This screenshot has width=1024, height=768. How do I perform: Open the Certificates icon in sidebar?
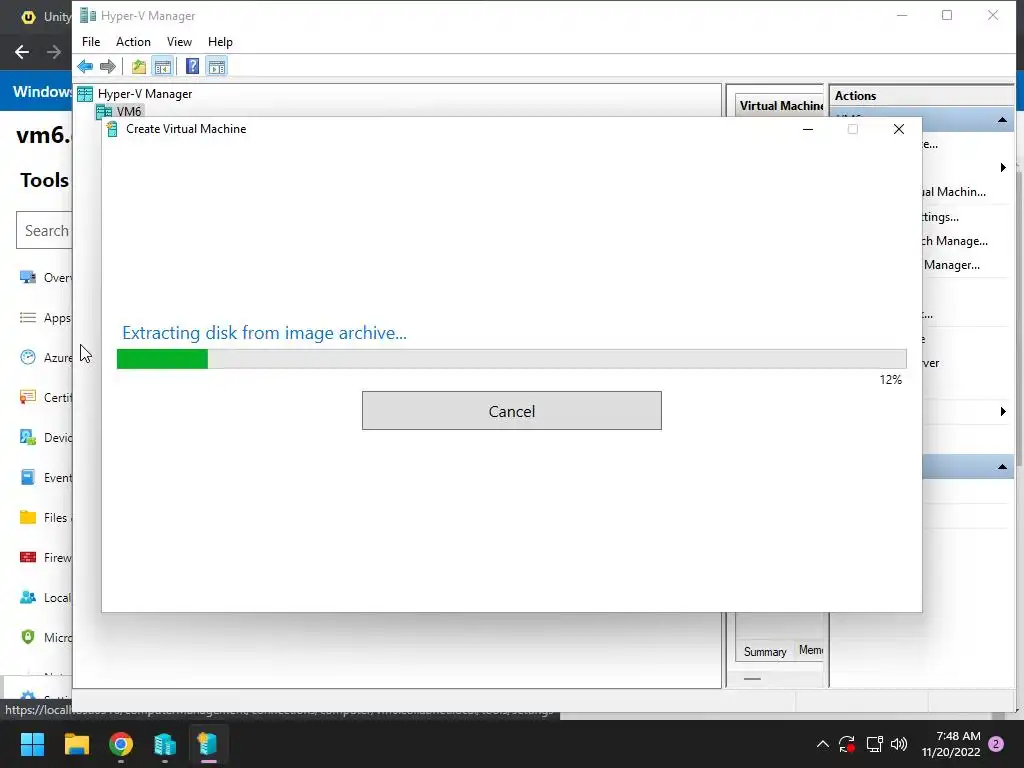(27, 397)
